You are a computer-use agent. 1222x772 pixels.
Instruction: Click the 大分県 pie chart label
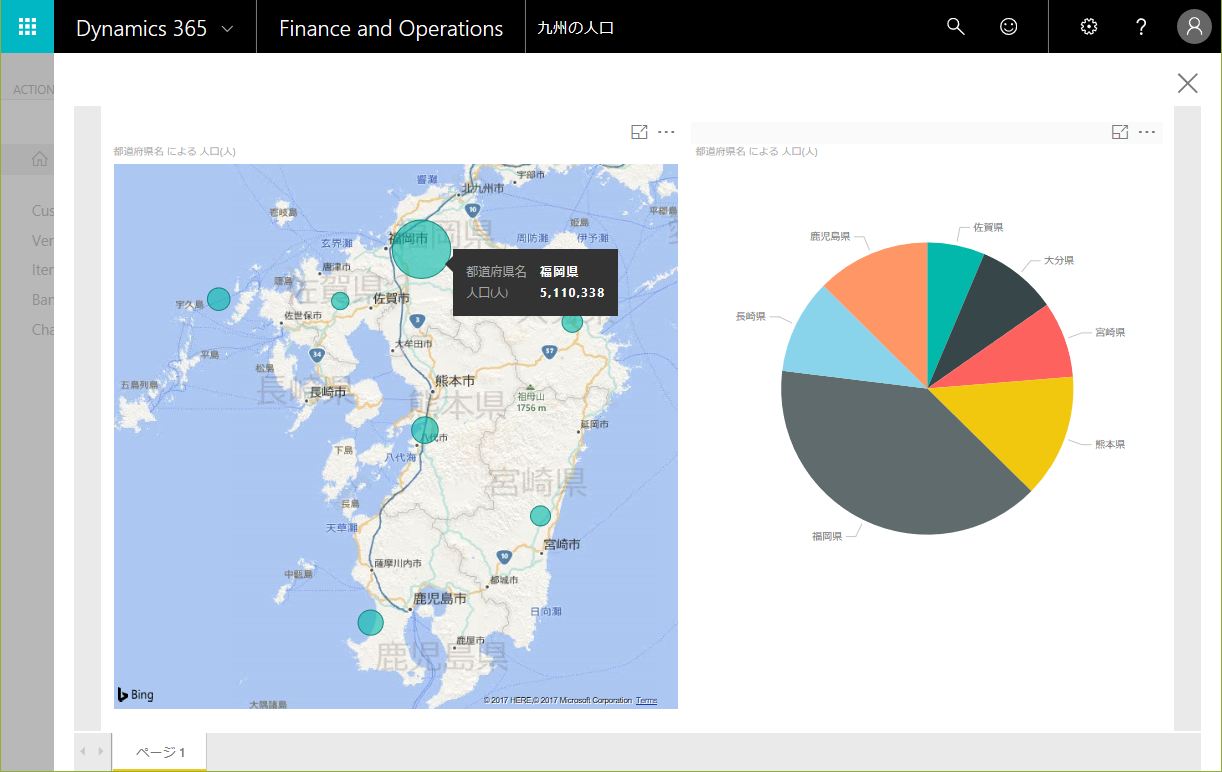(x=1059, y=260)
